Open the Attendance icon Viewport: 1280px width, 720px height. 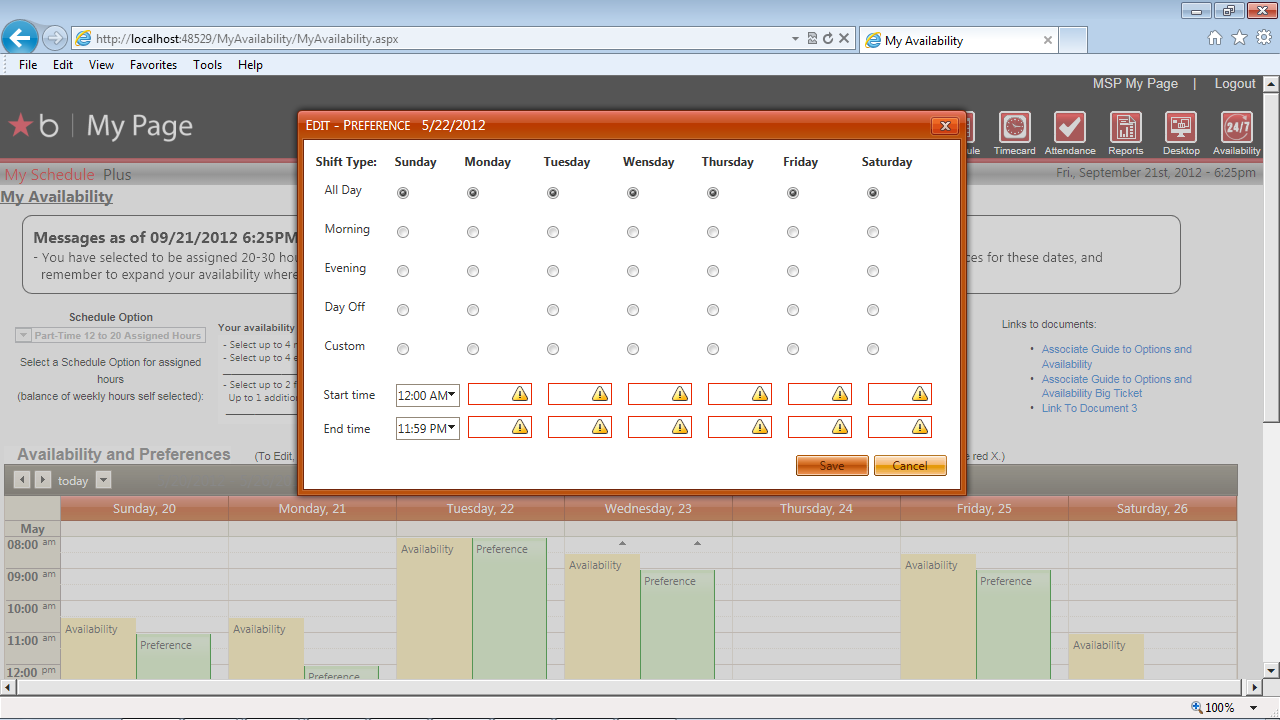click(x=1070, y=133)
